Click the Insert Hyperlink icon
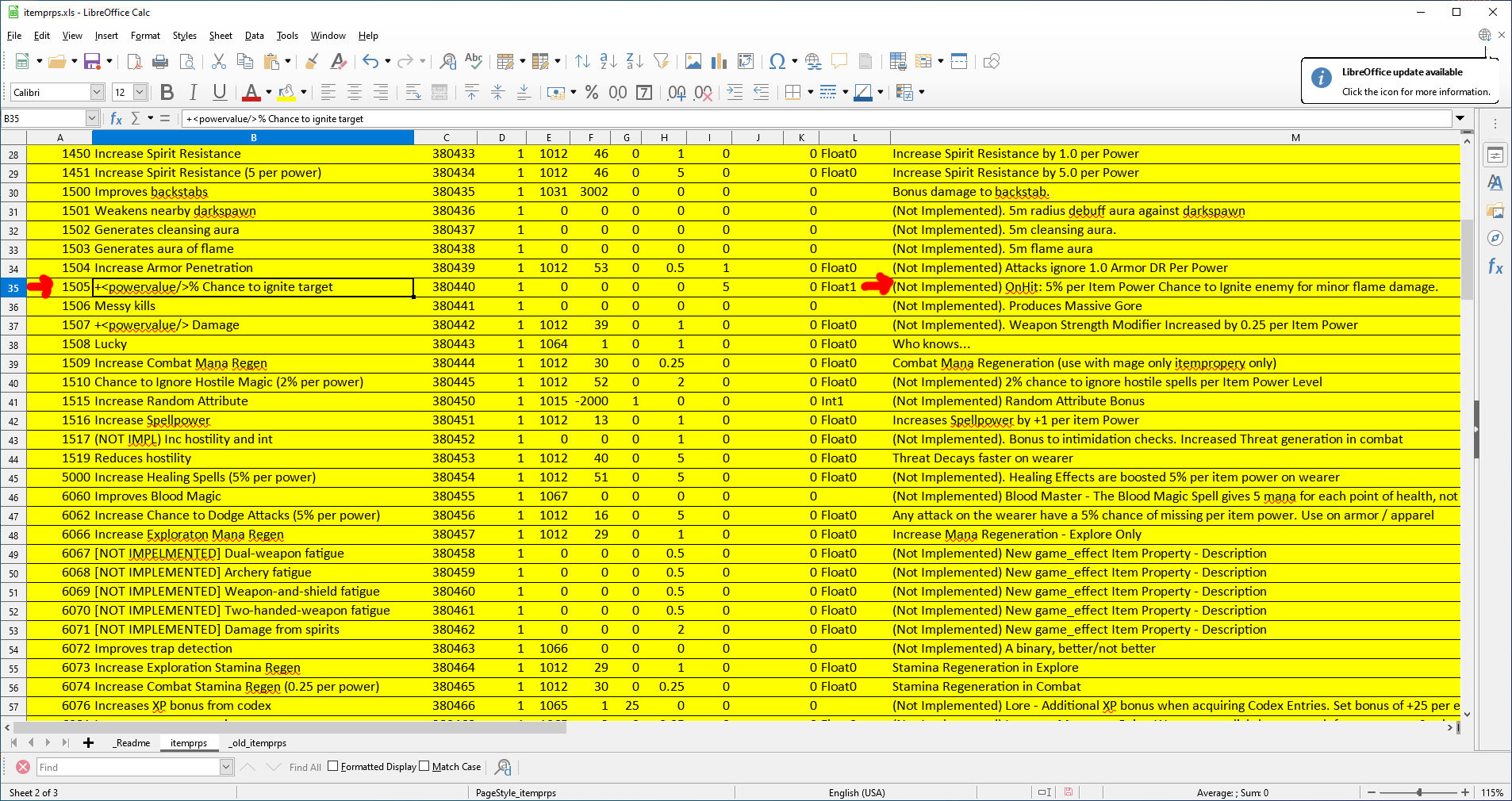 [813, 61]
